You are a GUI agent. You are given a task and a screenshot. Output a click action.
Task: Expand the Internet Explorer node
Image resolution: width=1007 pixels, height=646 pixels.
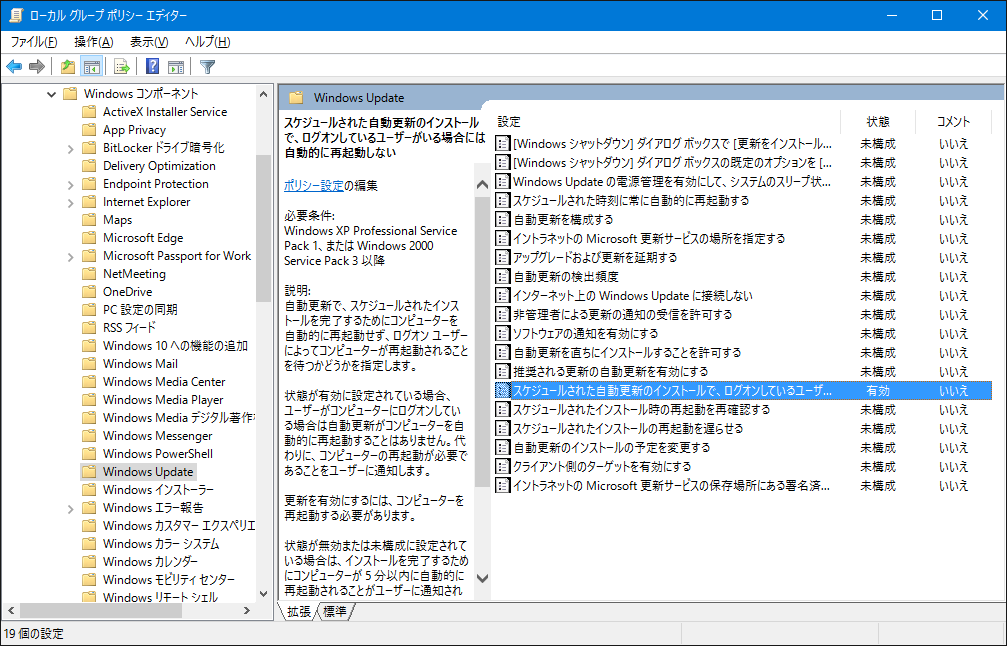coord(71,202)
